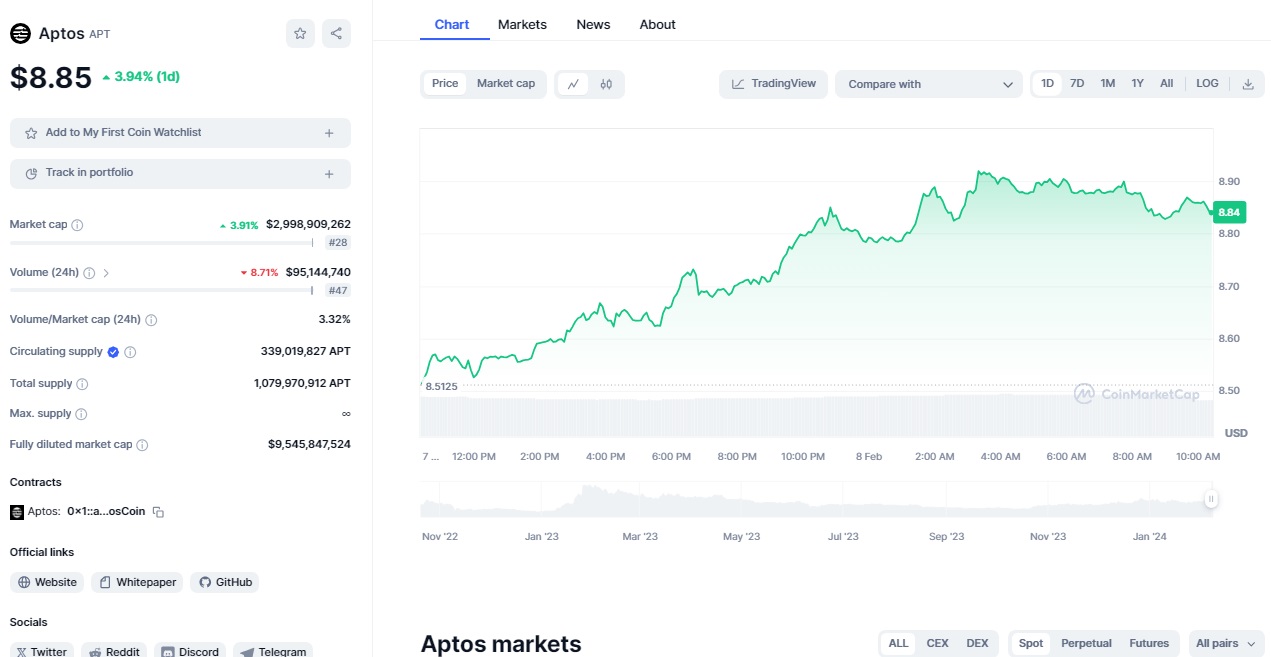The width and height of the screenshot is (1271, 657).
Task: Open the Aptos Discord server
Action: pyautogui.click(x=190, y=652)
